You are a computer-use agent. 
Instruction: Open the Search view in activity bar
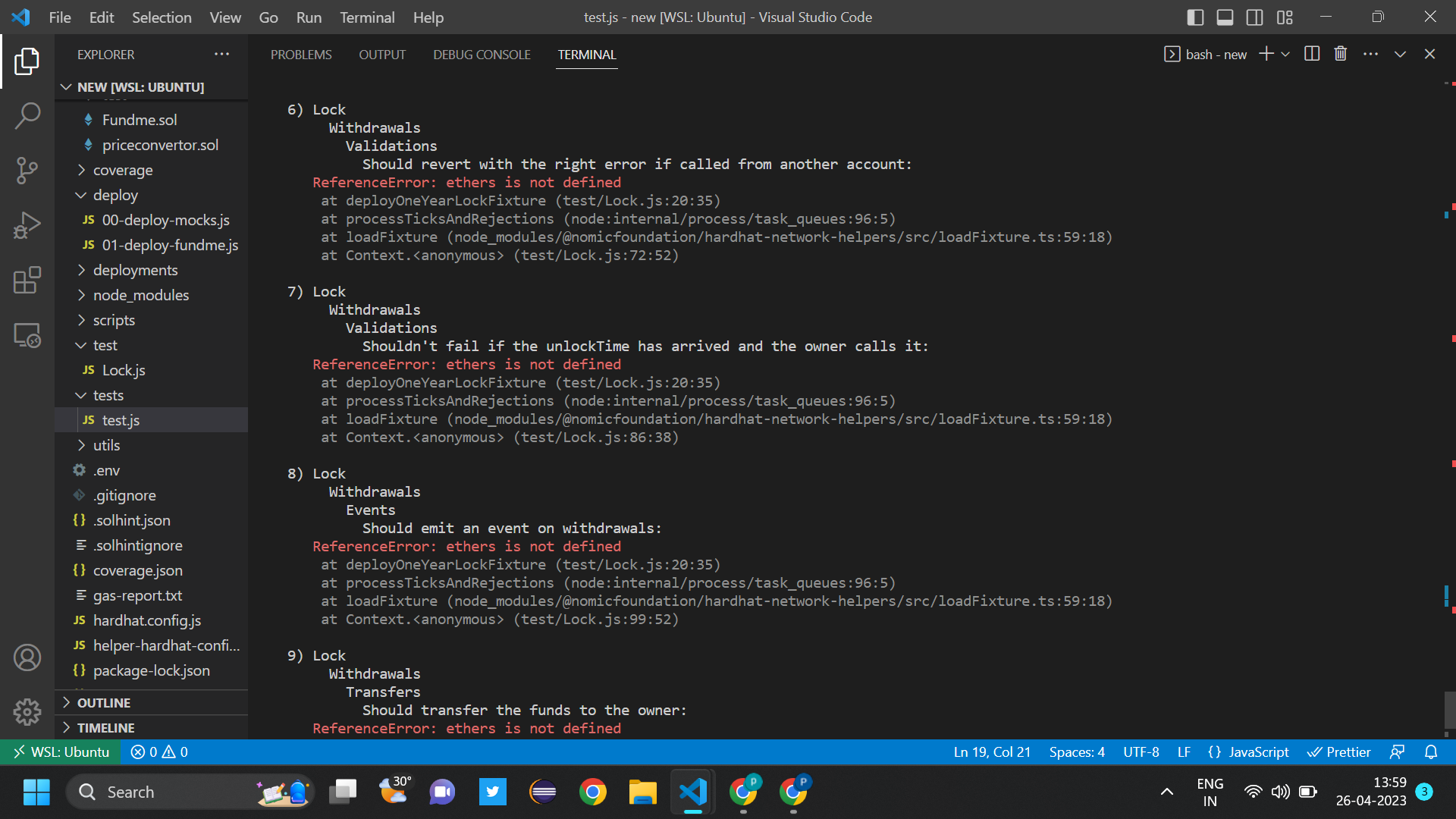[27, 116]
